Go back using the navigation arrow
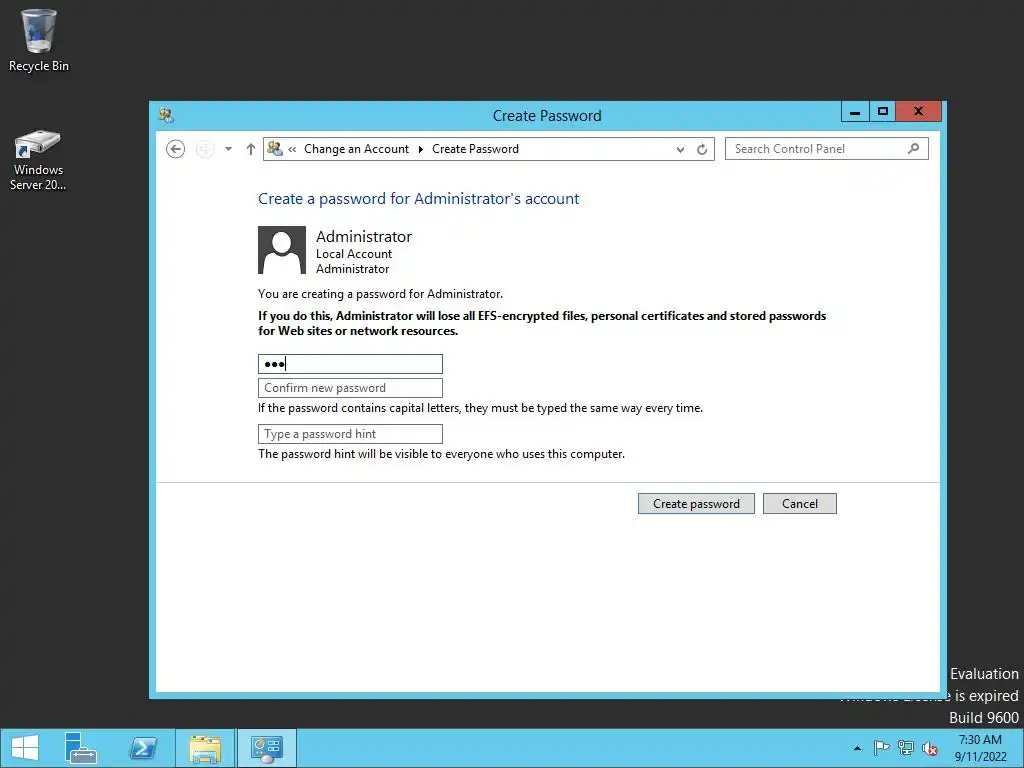 click(175, 149)
